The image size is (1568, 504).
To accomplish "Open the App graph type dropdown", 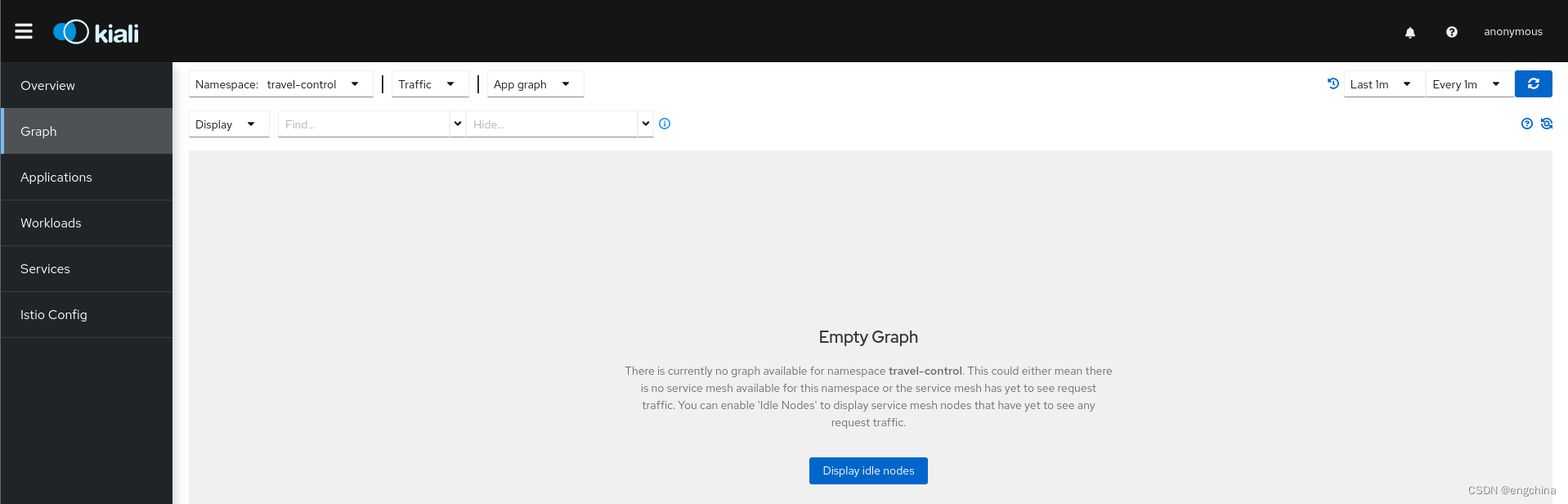I will (535, 84).
